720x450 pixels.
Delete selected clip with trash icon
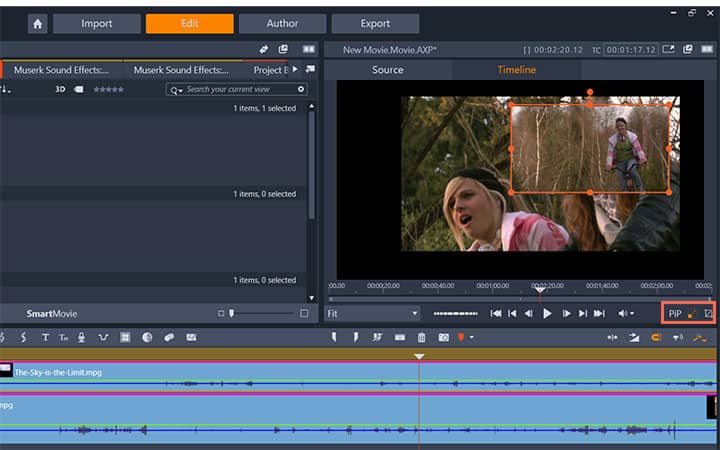421,338
